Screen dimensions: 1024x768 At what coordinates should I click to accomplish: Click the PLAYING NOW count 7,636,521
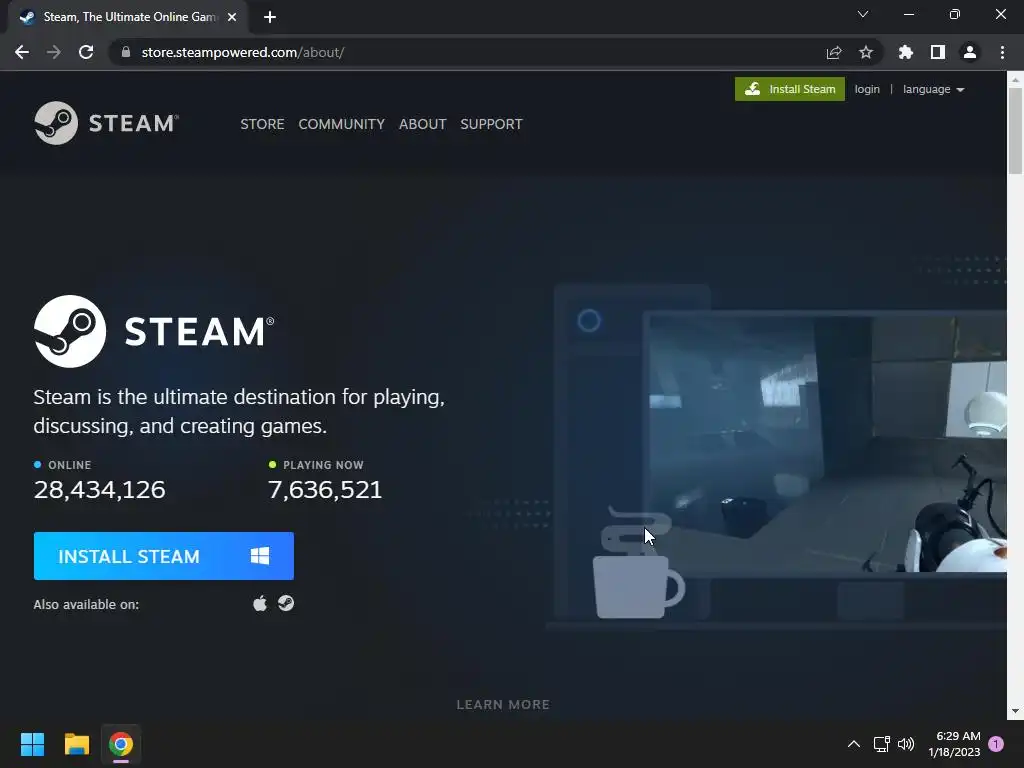325,490
